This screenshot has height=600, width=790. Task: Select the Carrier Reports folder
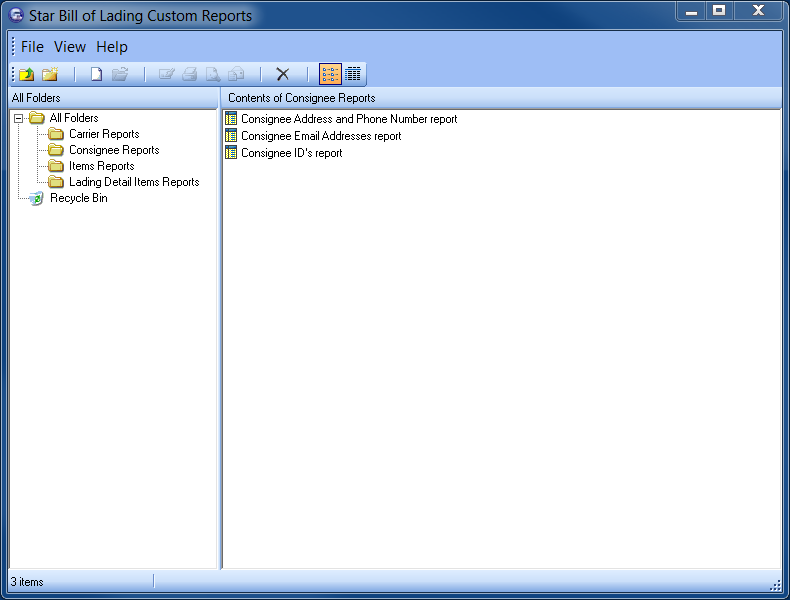(x=104, y=134)
